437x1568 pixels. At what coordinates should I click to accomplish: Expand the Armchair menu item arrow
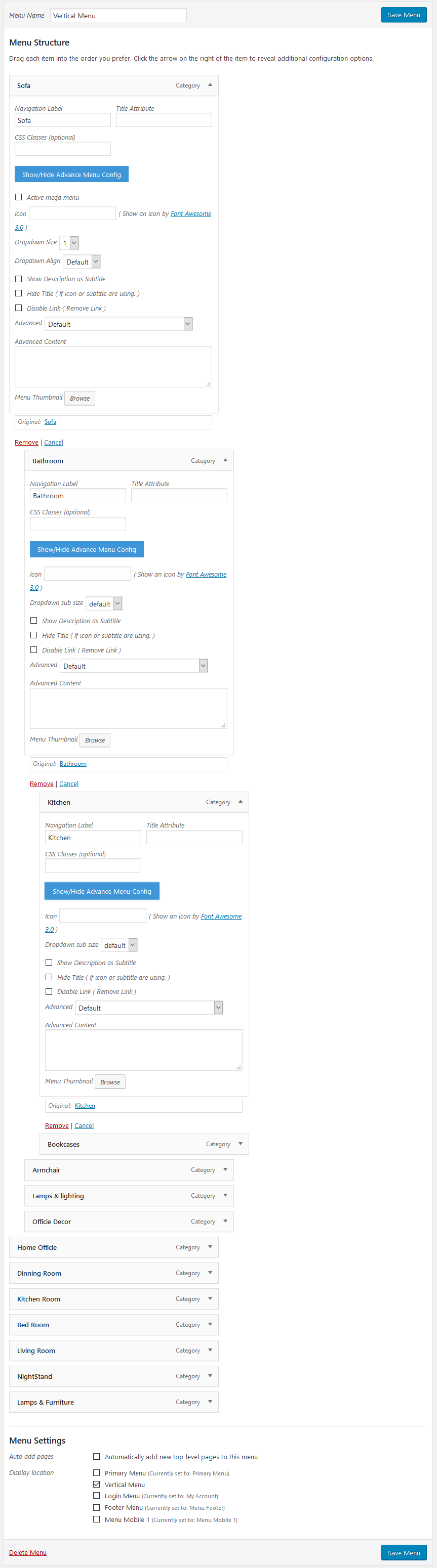tap(225, 1169)
